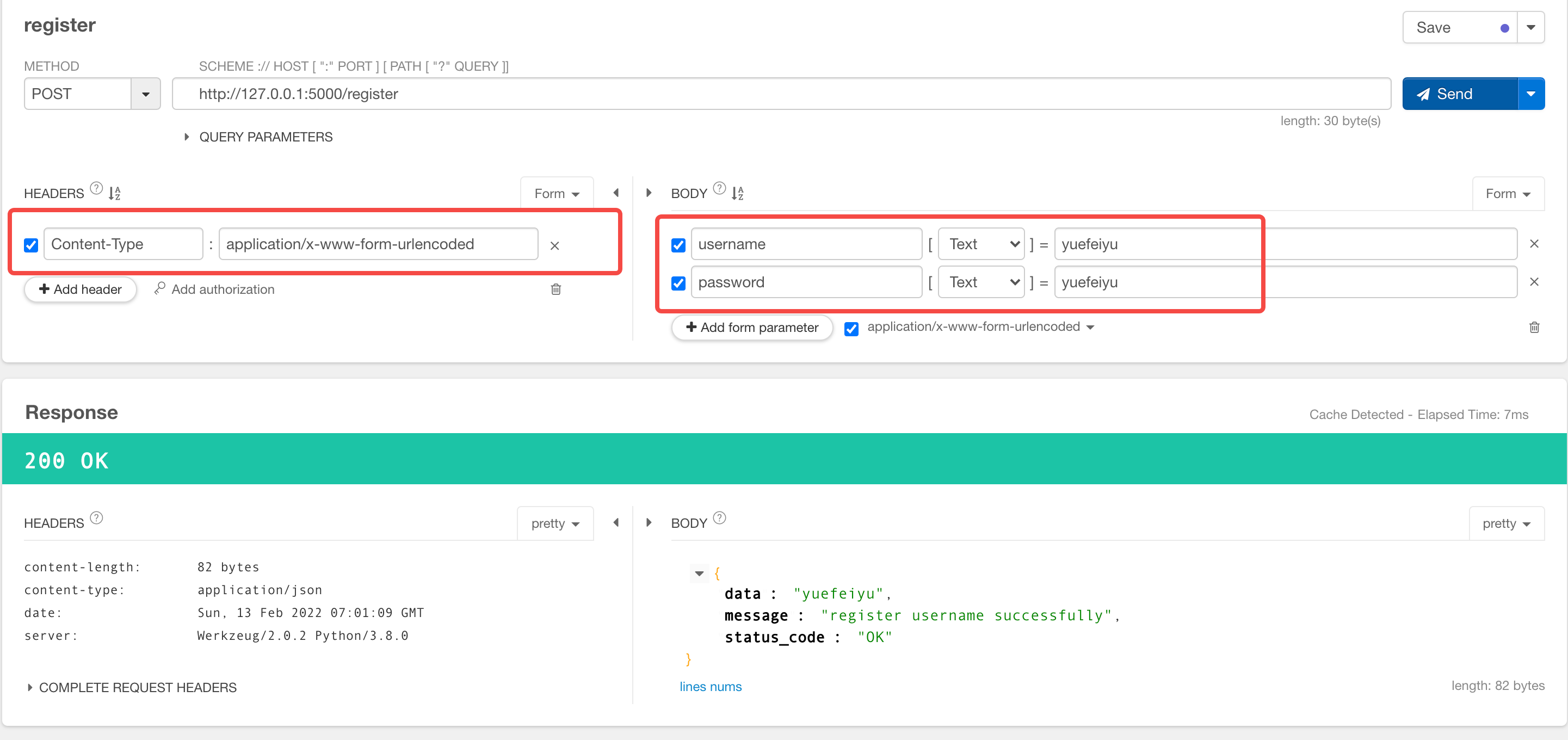Click the data "yuefeiyu" value
Viewport: 1568px width, 740px height.
[x=838, y=593]
